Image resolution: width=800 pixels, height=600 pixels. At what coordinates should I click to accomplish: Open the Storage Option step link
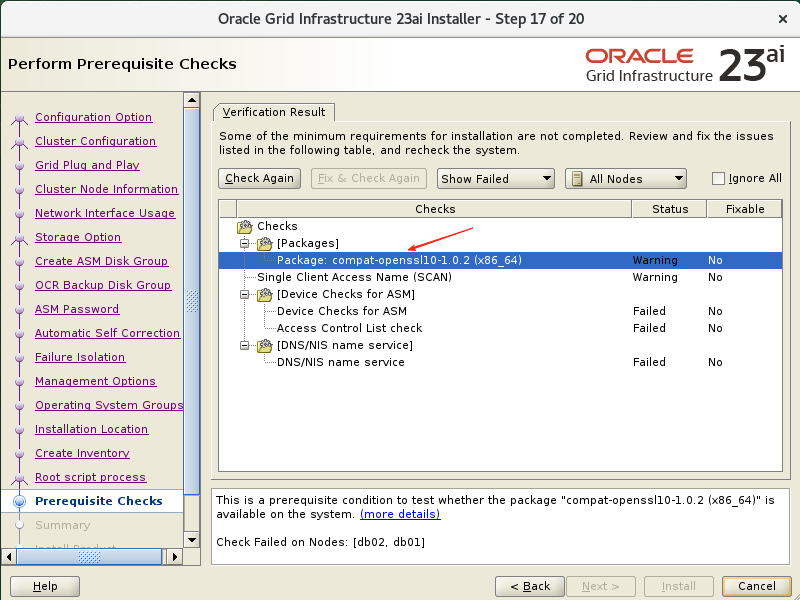pos(78,237)
